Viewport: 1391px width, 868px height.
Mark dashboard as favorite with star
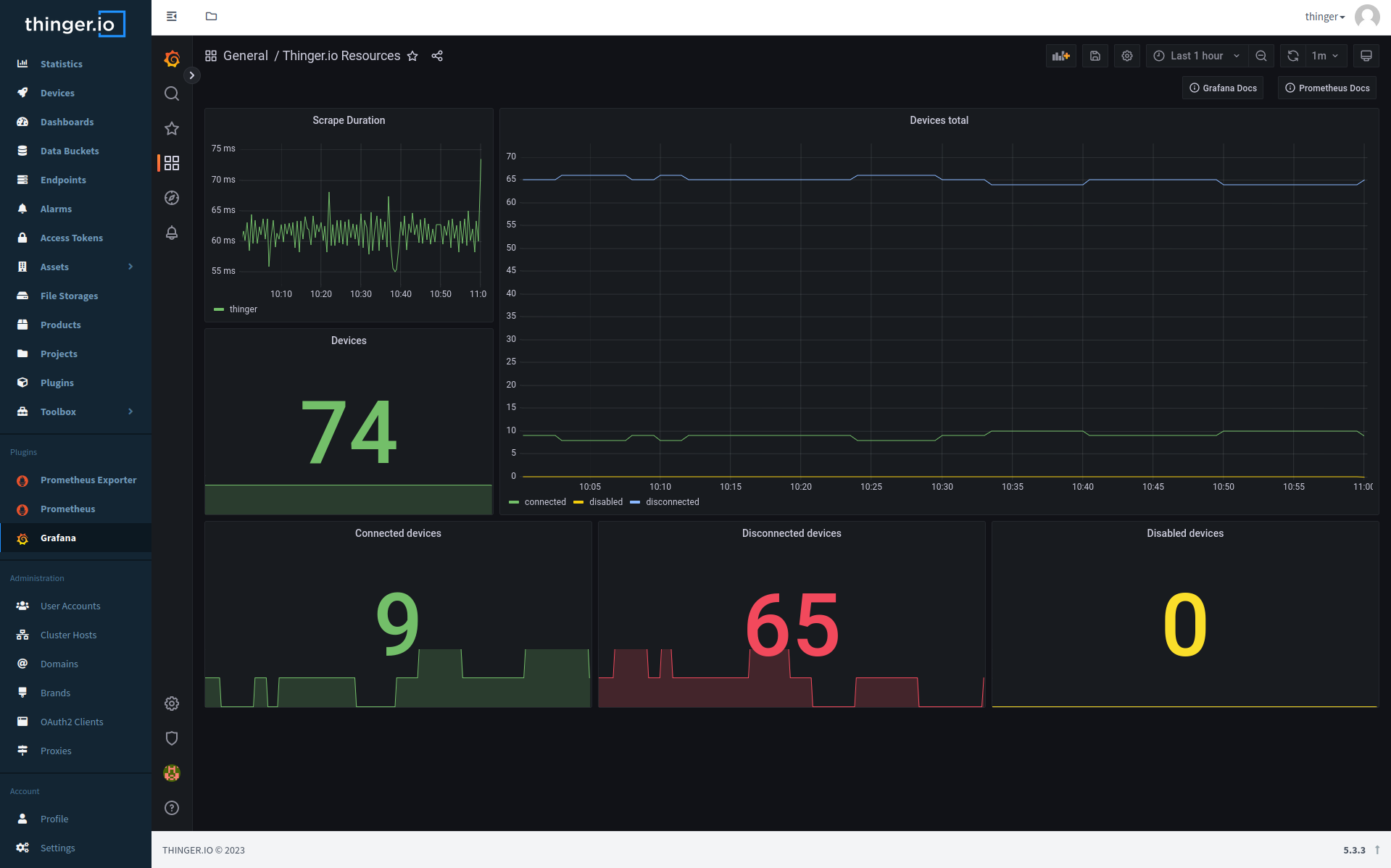tap(412, 56)
